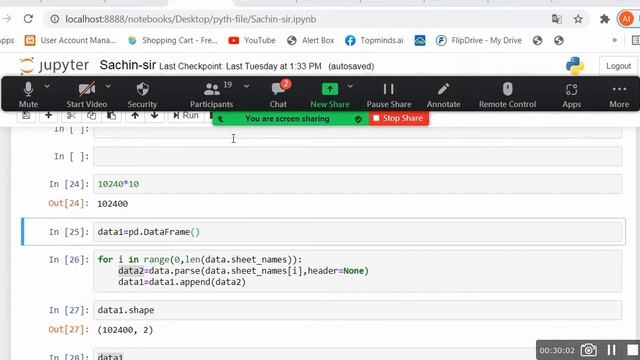
Task: Stop the screen recording
Action: pyautogui.click(x=633, y=350)
